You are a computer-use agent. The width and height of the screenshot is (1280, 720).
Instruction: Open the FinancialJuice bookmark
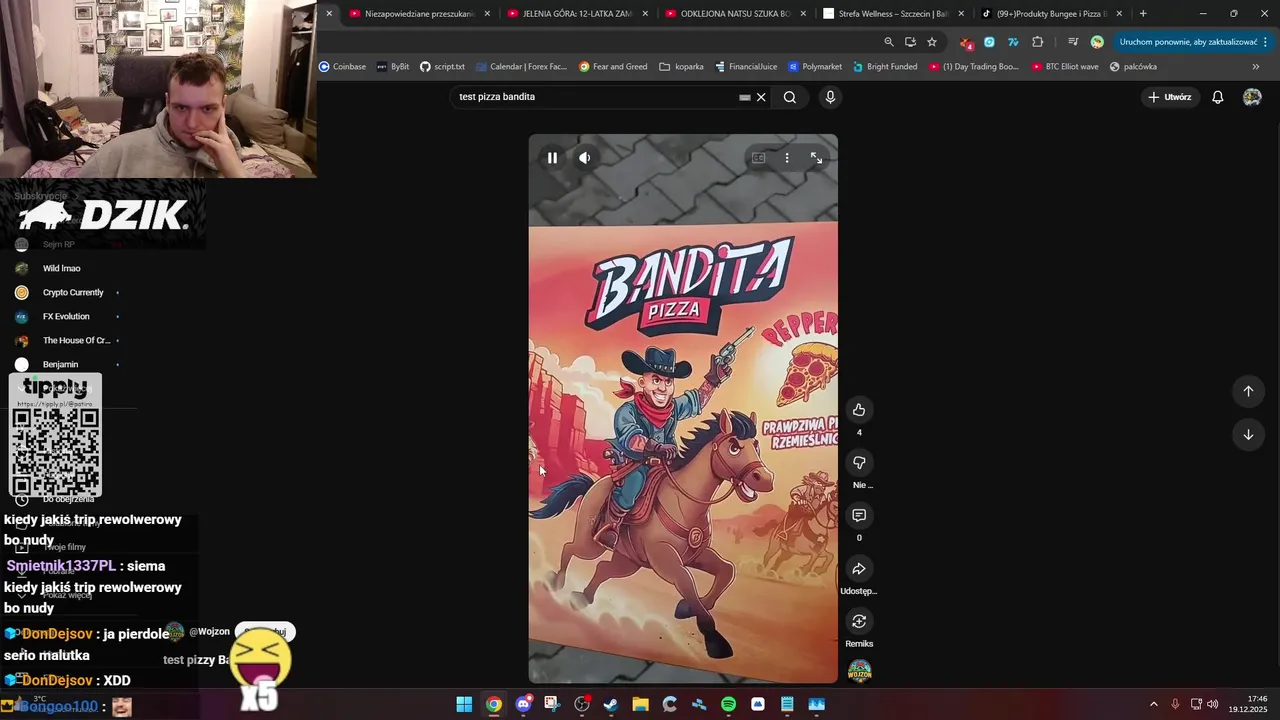click(x=746, y=67)
